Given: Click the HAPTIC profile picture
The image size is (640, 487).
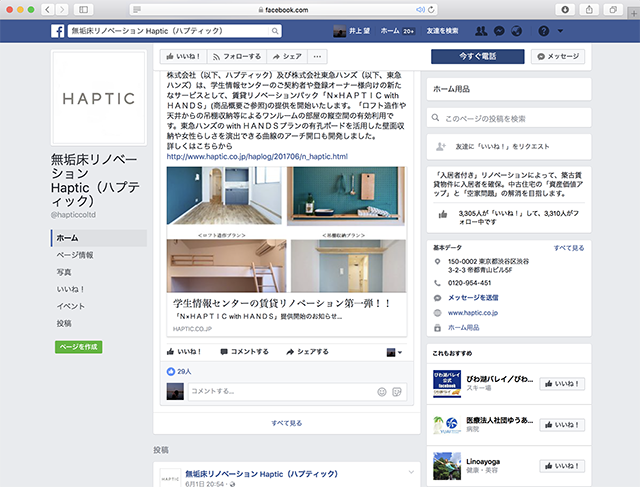Looking at the screenshot, I should (x=99, y=98).
